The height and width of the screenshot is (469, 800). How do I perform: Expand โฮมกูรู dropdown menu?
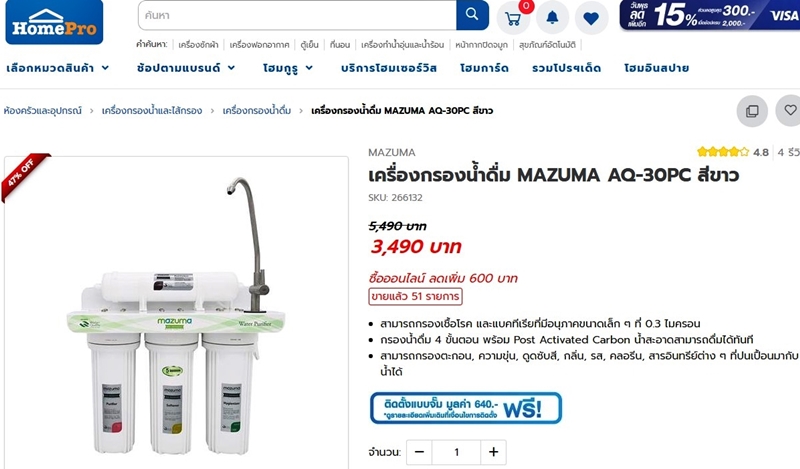pos(288,68)
